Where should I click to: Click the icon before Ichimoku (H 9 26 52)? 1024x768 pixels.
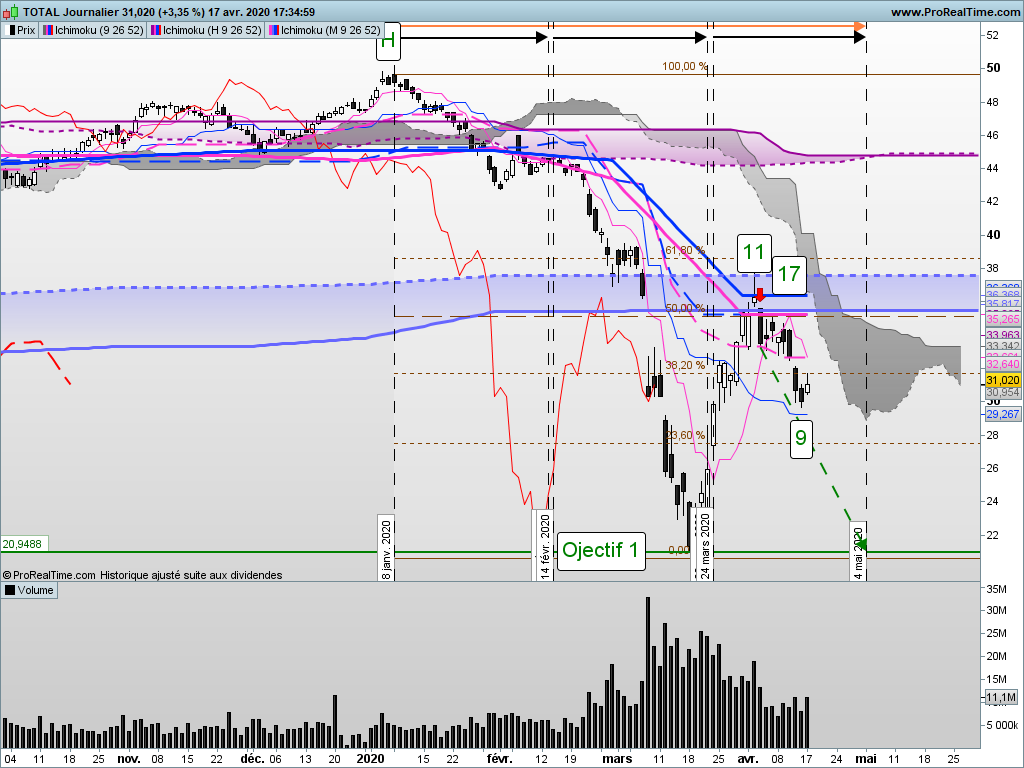156,30
